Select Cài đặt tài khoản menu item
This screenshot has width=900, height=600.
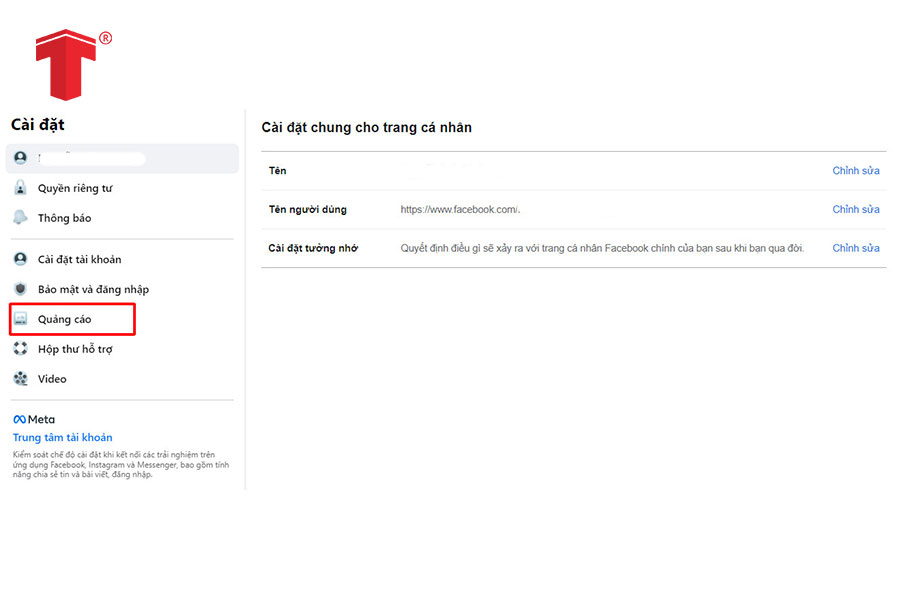coord(80,260)
